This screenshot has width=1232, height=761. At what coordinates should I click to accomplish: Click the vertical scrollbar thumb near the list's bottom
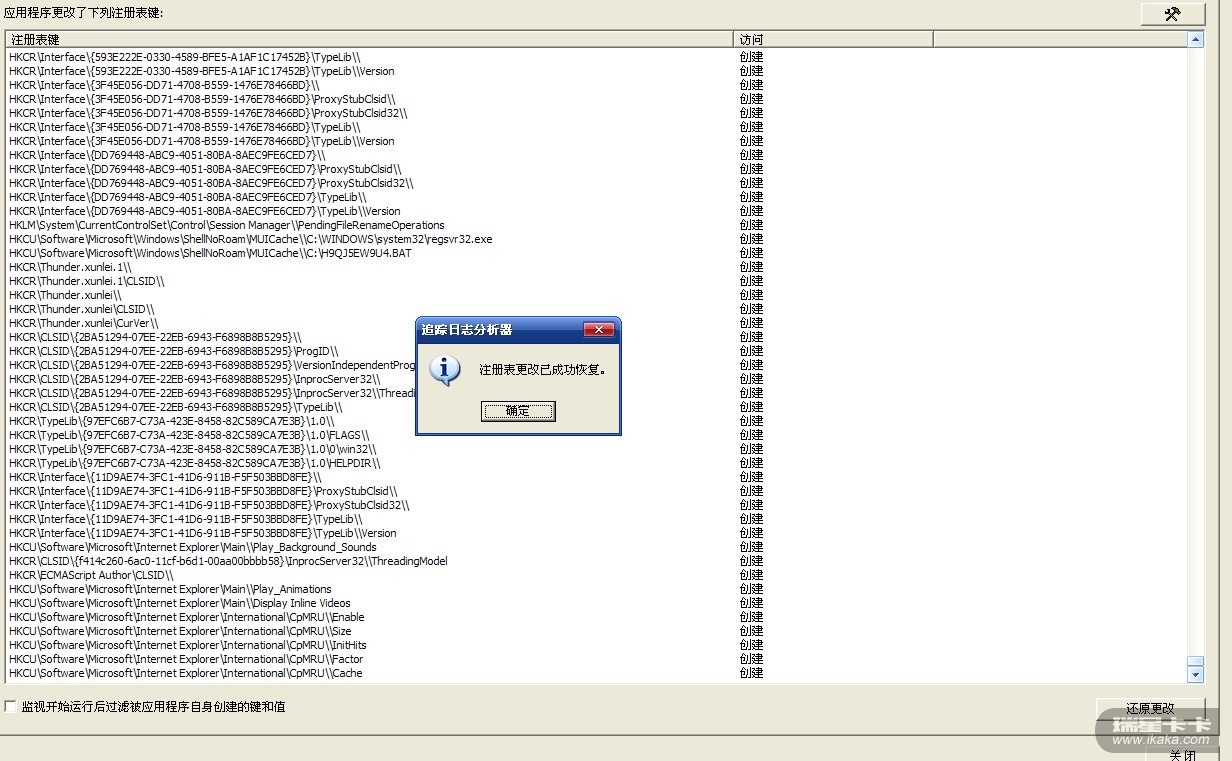tap(1195, 661)
